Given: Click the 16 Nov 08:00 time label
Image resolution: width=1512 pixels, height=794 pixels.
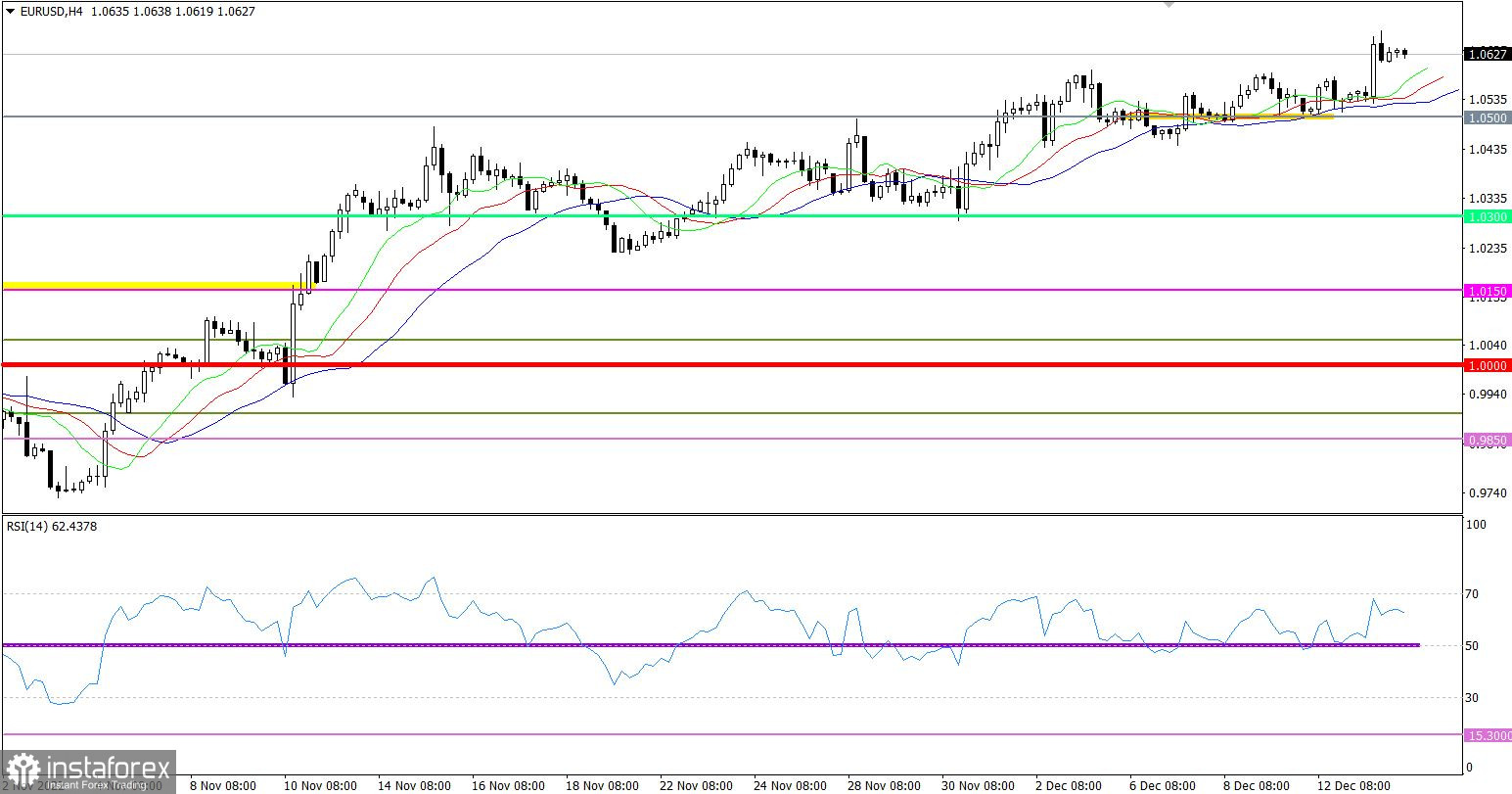Looking at the screenshot, I should [x=507, y=785].
